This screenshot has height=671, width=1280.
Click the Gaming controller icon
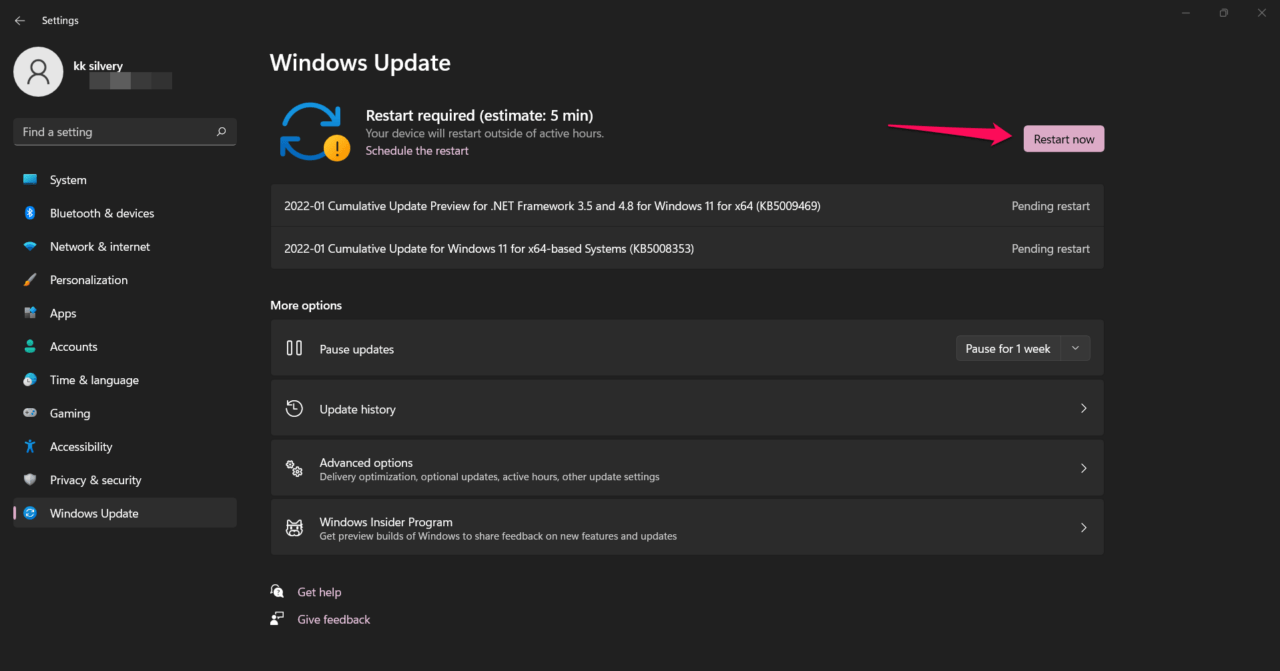click(30, 413)
